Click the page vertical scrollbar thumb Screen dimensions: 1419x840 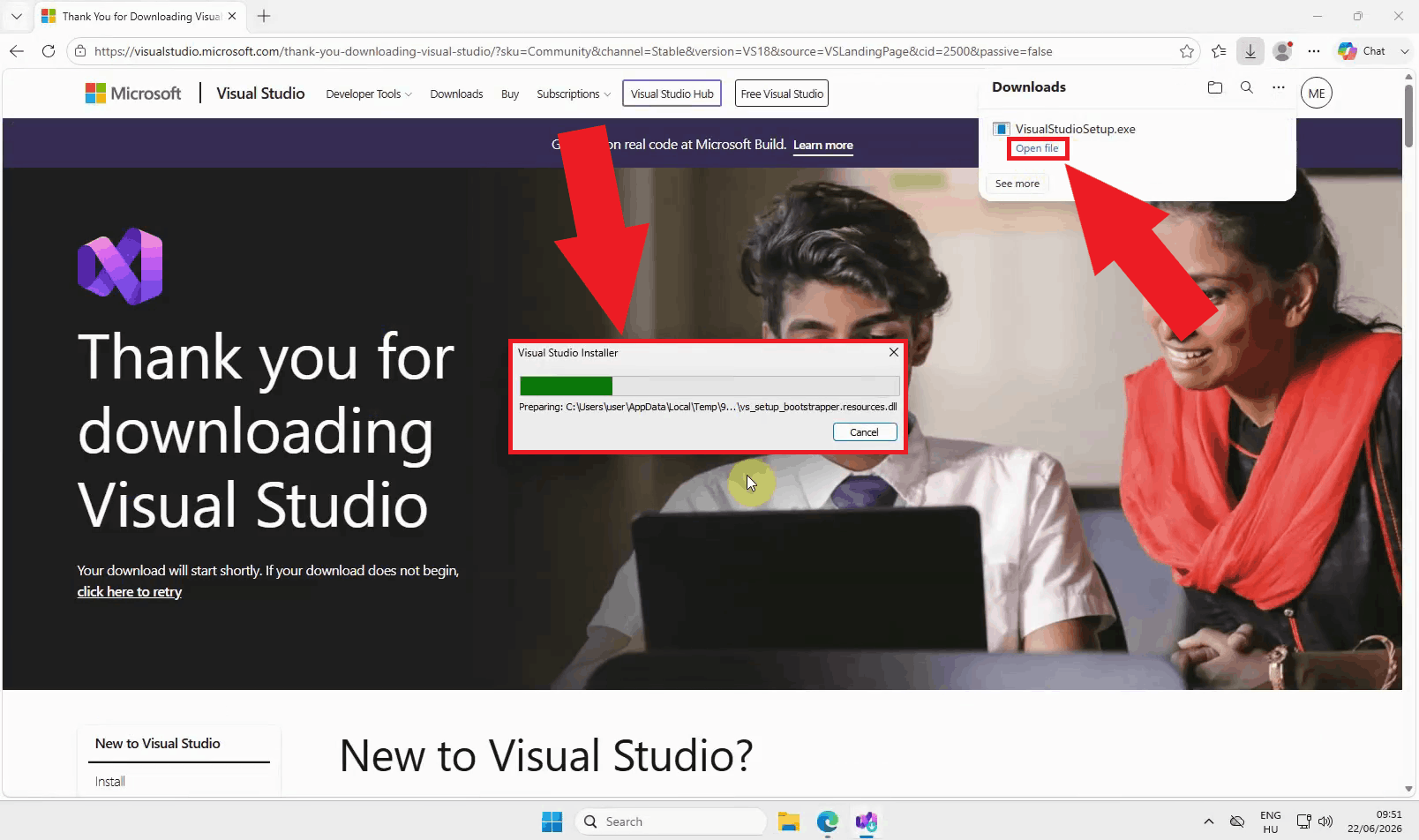[1409, 116]
